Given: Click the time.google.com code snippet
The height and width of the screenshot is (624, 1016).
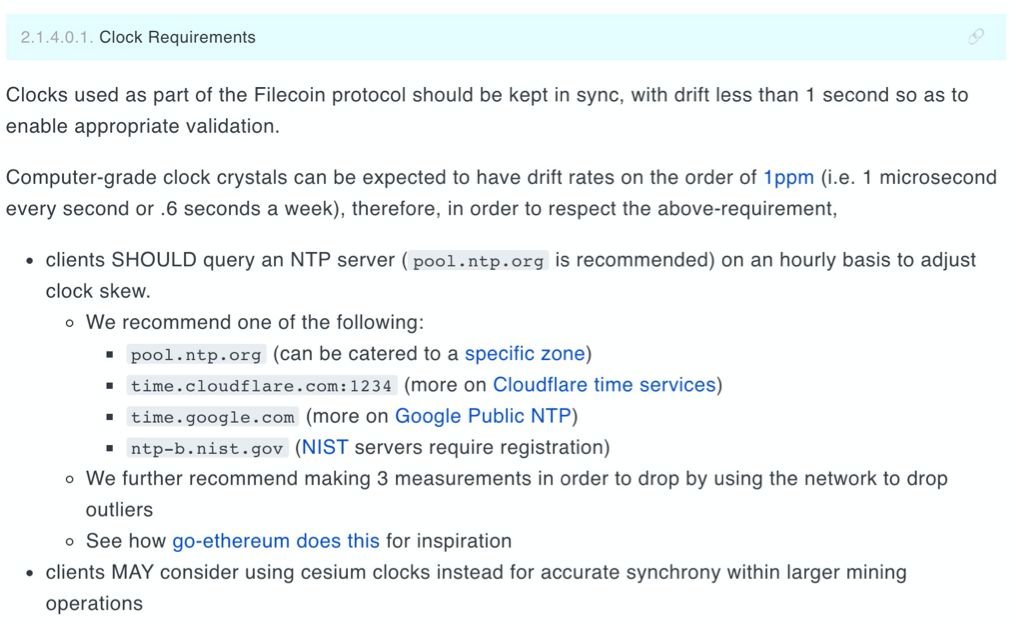Looking at the screenshot, I should tap(213, 417).
